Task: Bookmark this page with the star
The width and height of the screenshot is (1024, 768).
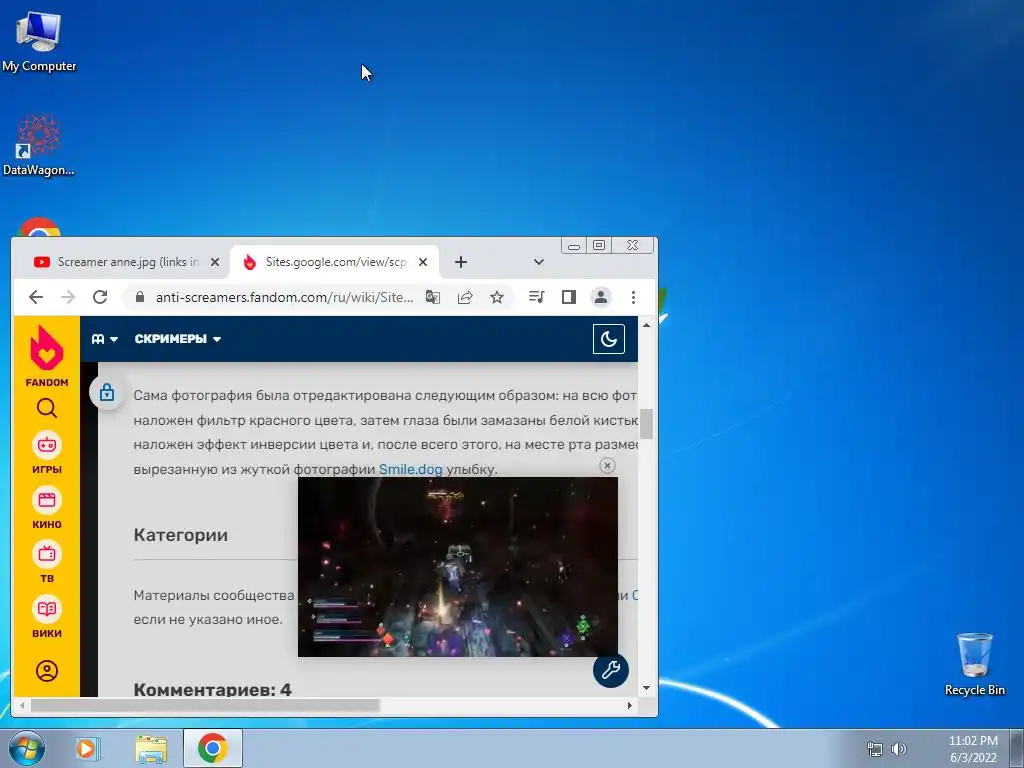Action: [497, 297]
